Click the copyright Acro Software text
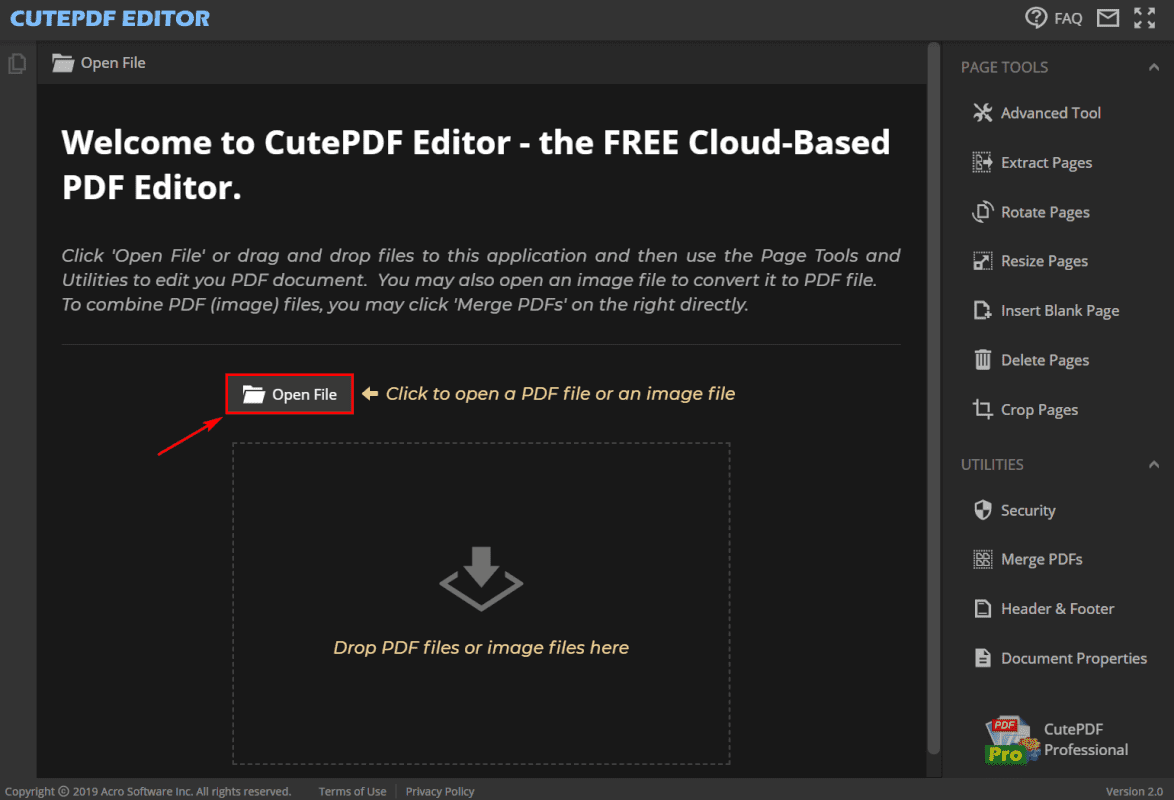The height and width of the screenshot is (800, 1174). click(x=147, y=791)
